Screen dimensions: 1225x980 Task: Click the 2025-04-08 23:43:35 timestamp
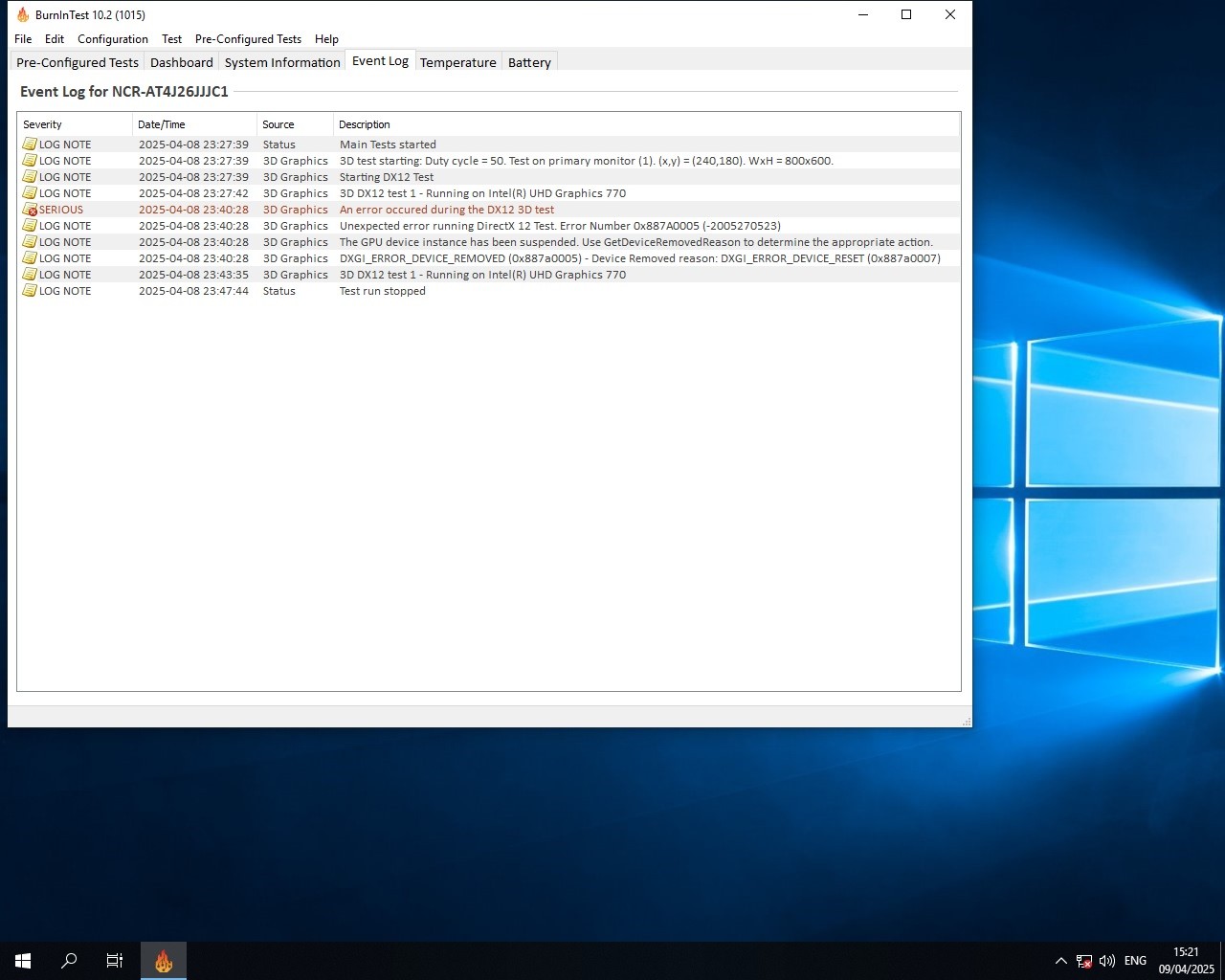click(x=193, y=275)
